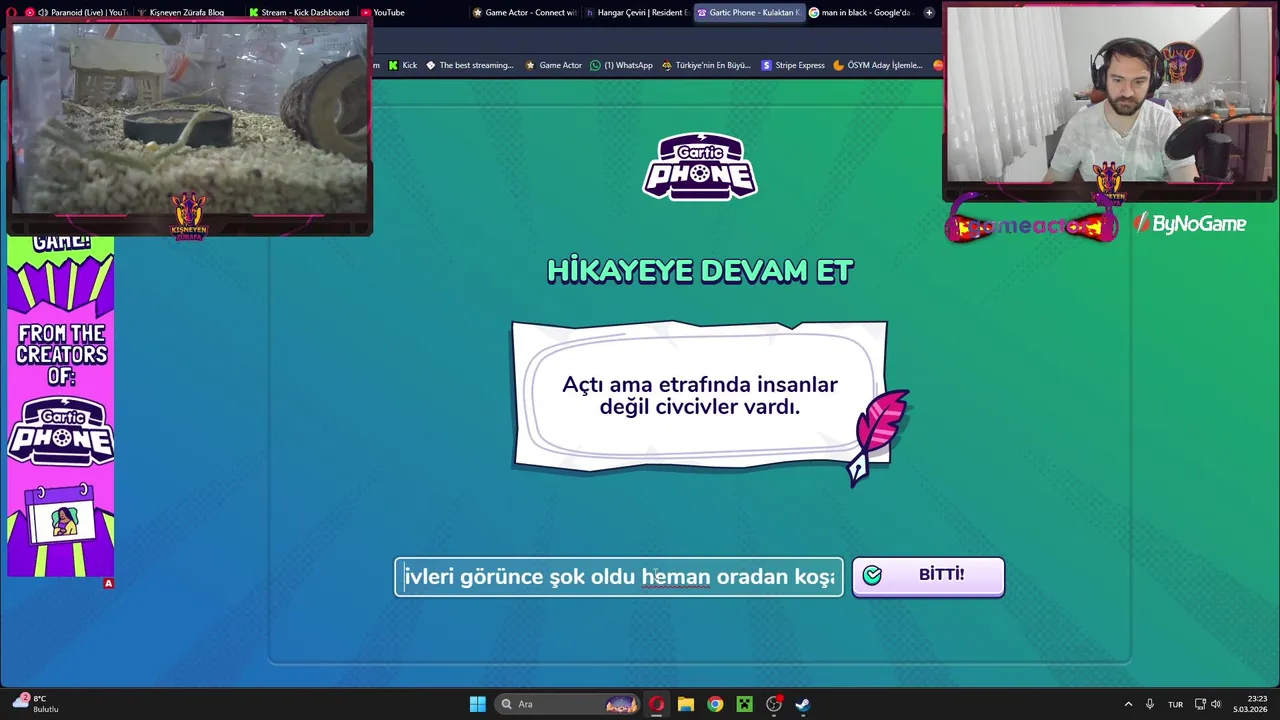Viewport: 1280px width, 720px height.
Task: Click the ByNoGame sponsor logo
Action: click(x=1190, y=224)
